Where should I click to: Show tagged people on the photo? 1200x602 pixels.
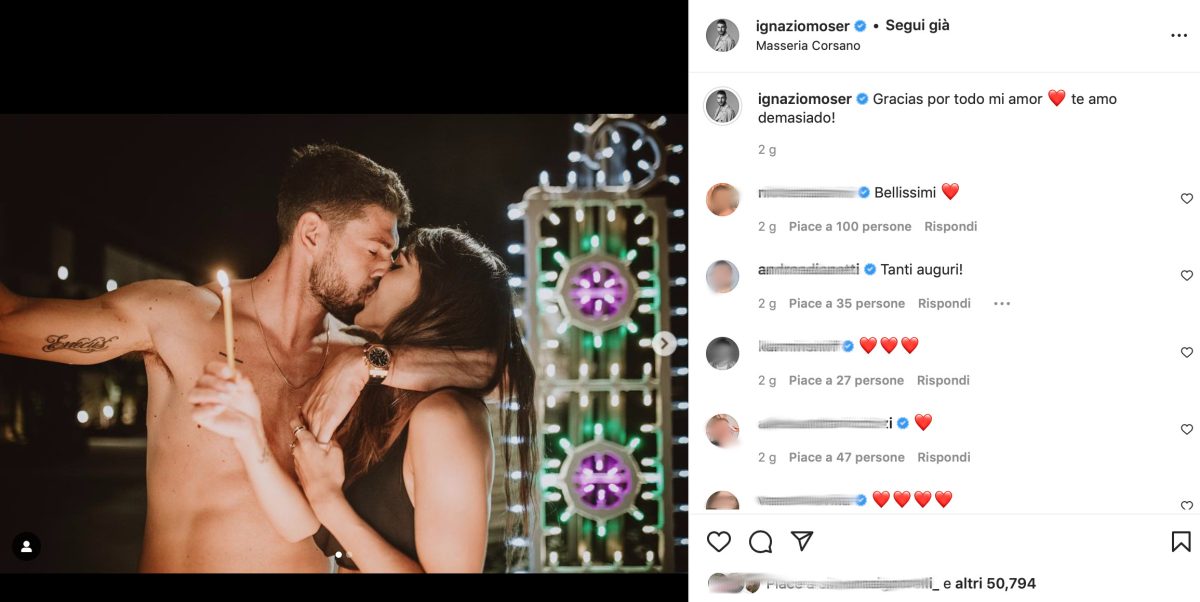26,547
